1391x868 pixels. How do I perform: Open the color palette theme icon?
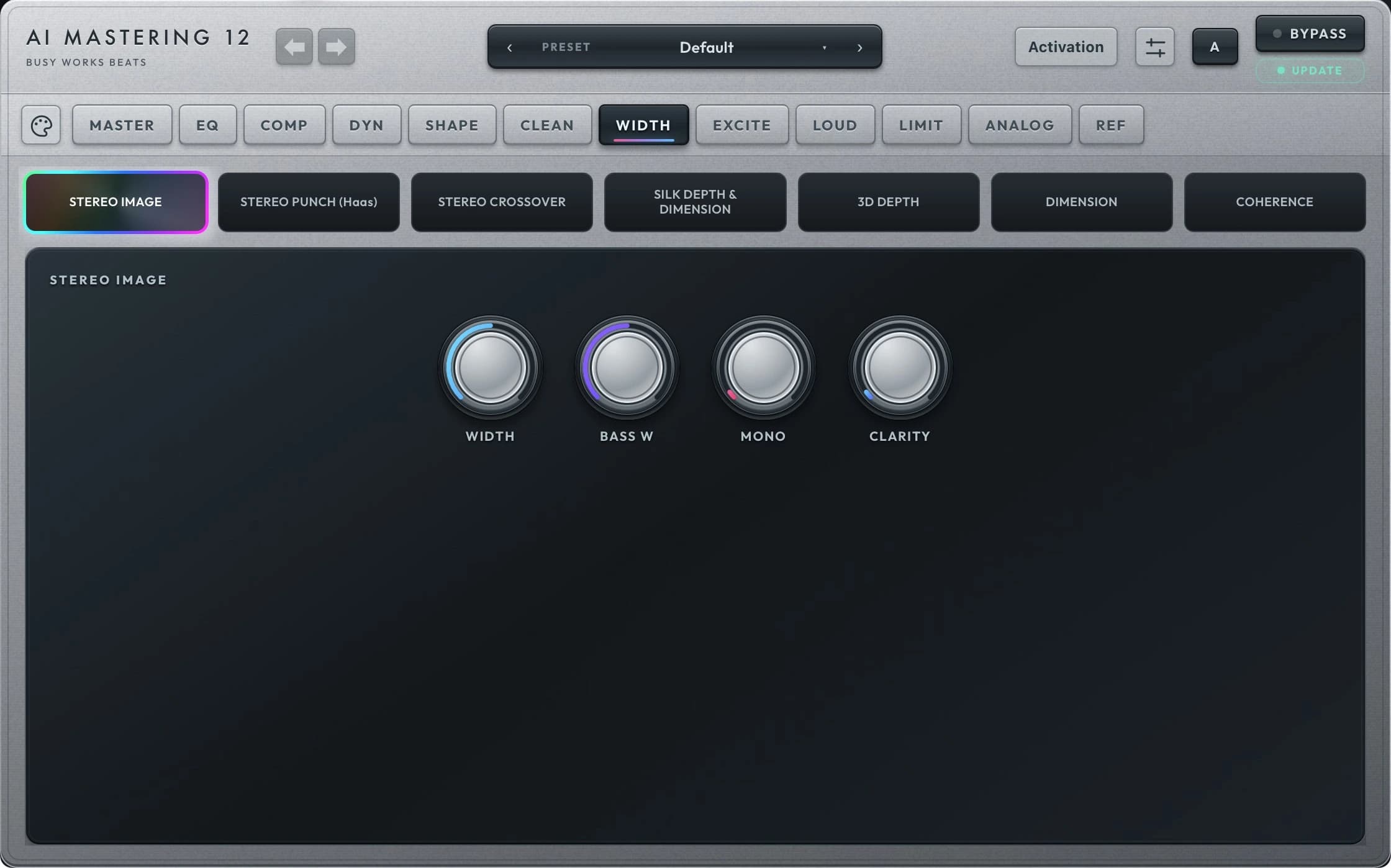[x=41, y=125]
